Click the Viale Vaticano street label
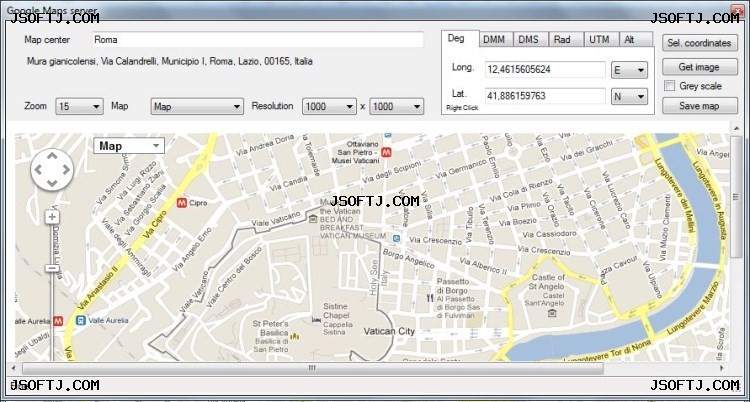Viewport: 750px width, 402px height. (276, 218)
